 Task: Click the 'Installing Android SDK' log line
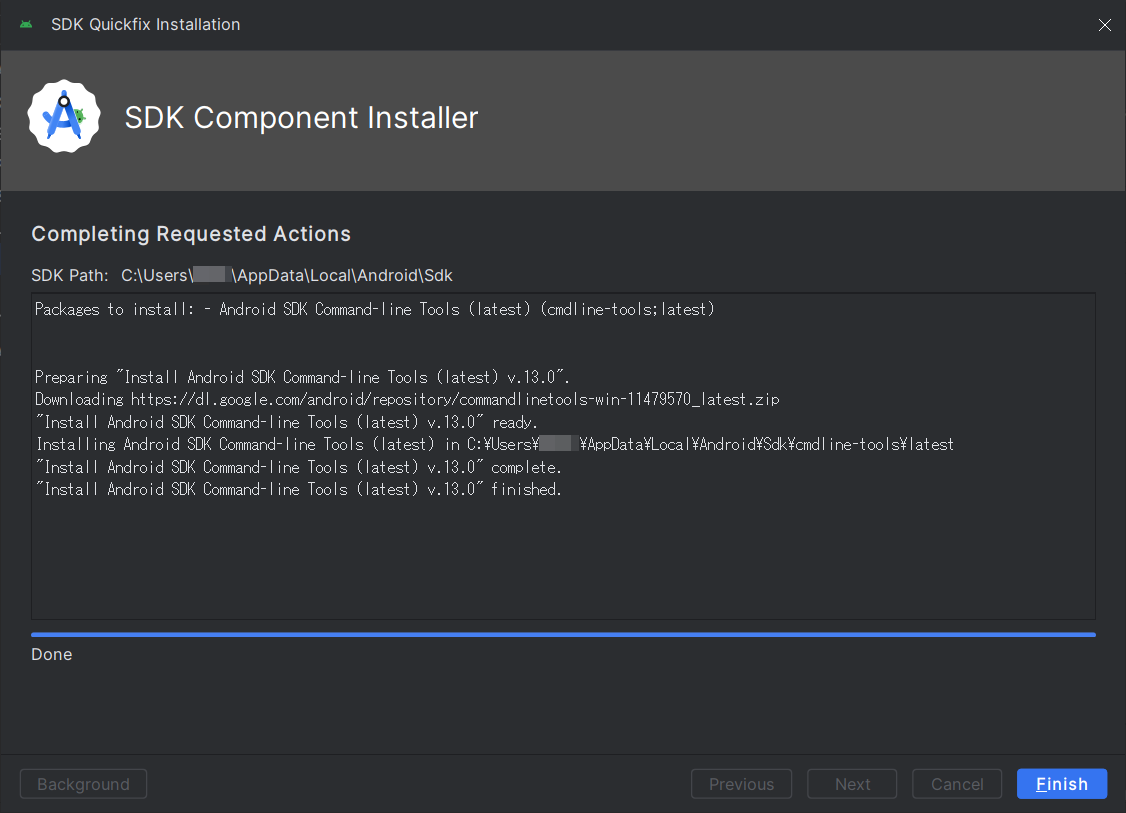(494, 444)
